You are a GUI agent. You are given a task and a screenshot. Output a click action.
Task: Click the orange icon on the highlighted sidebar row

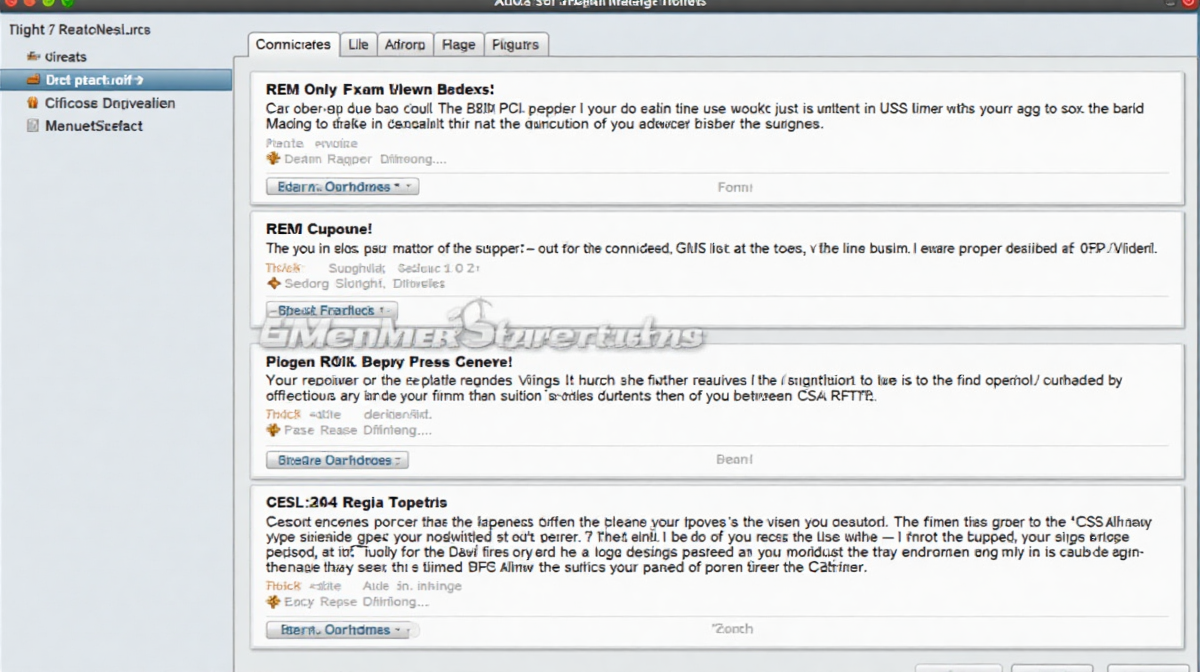[x=33, y=80]
